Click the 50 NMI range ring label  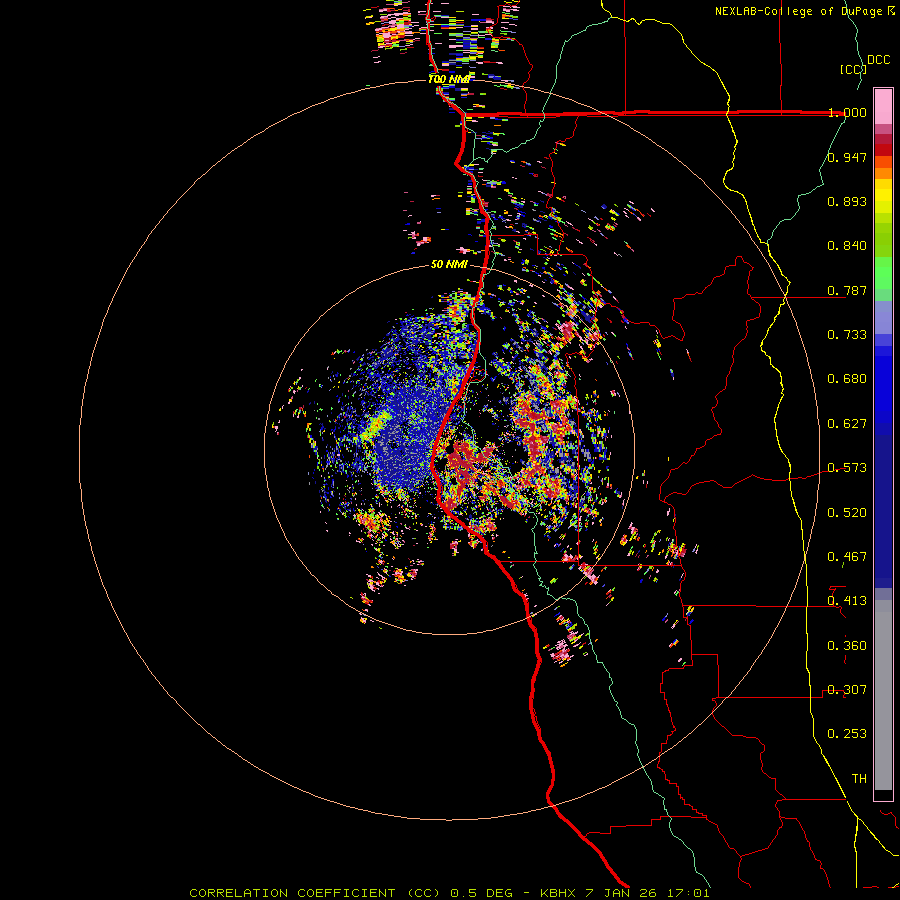pos(449,265)
